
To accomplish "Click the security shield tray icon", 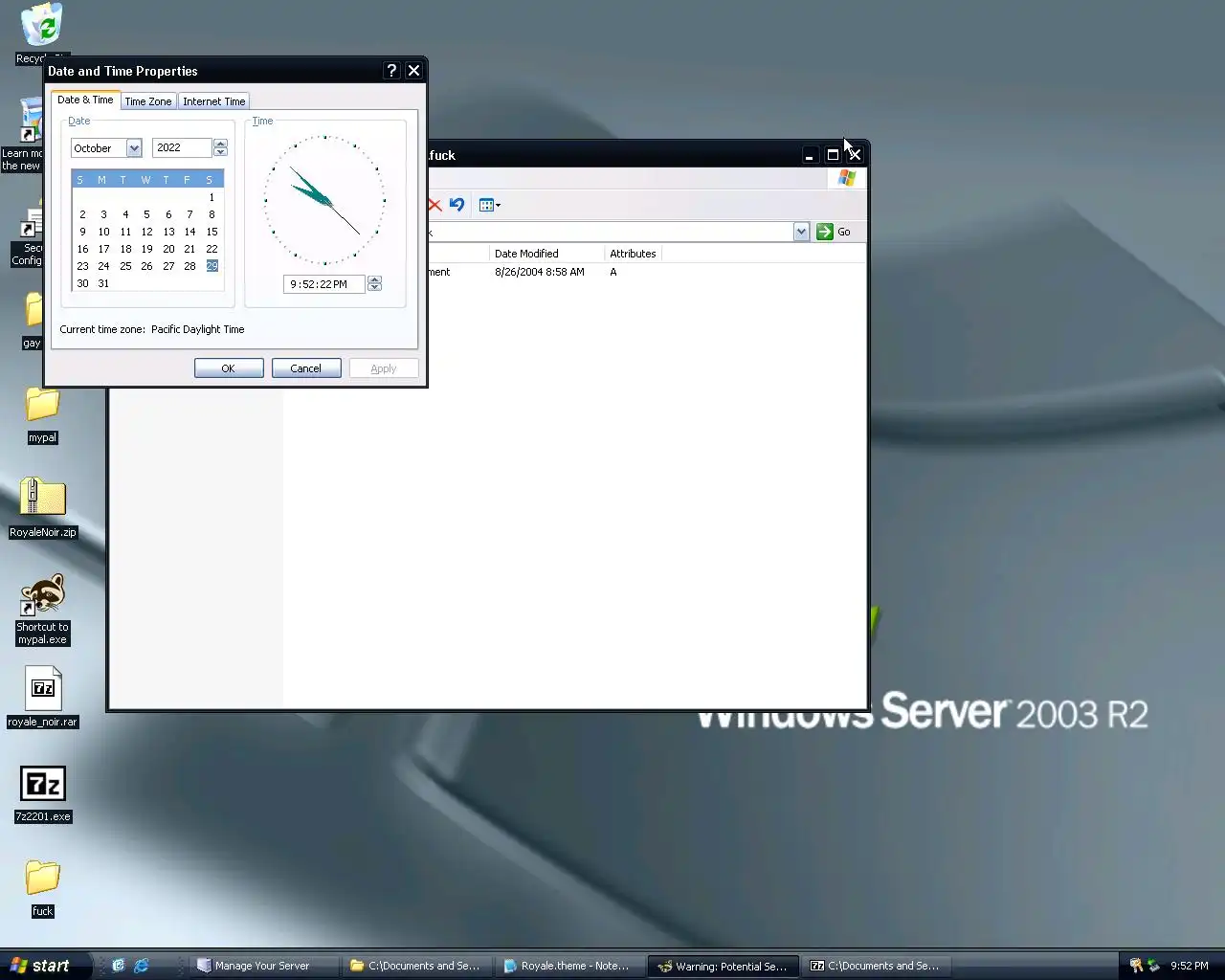I will pos(1136,966).
